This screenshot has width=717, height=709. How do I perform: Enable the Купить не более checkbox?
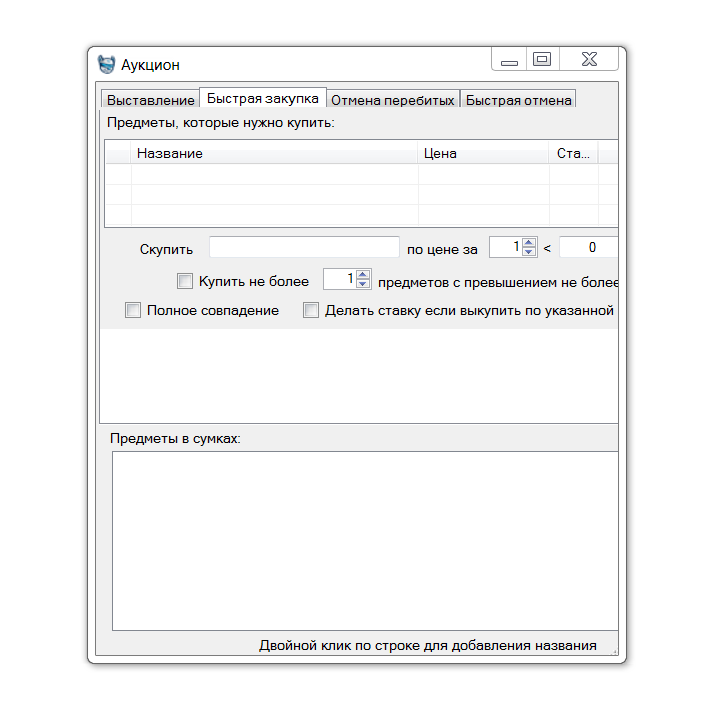click(x=185, y=282)
